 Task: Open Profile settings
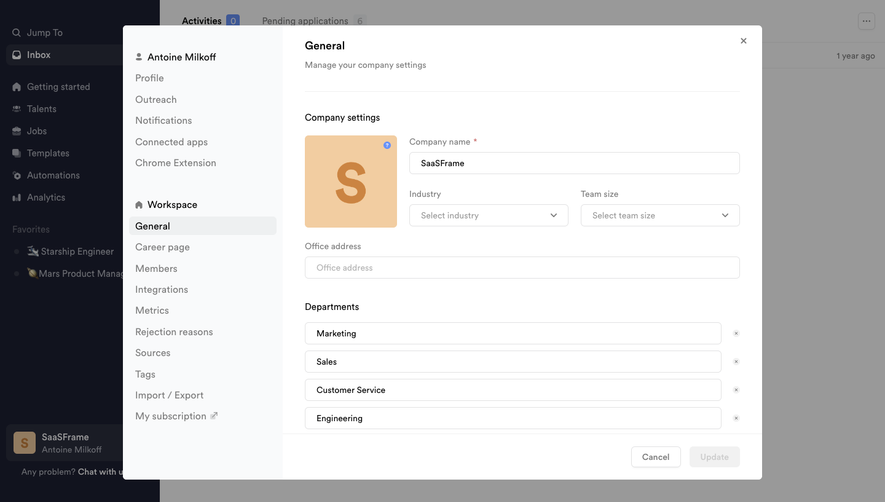click(150, 78)
